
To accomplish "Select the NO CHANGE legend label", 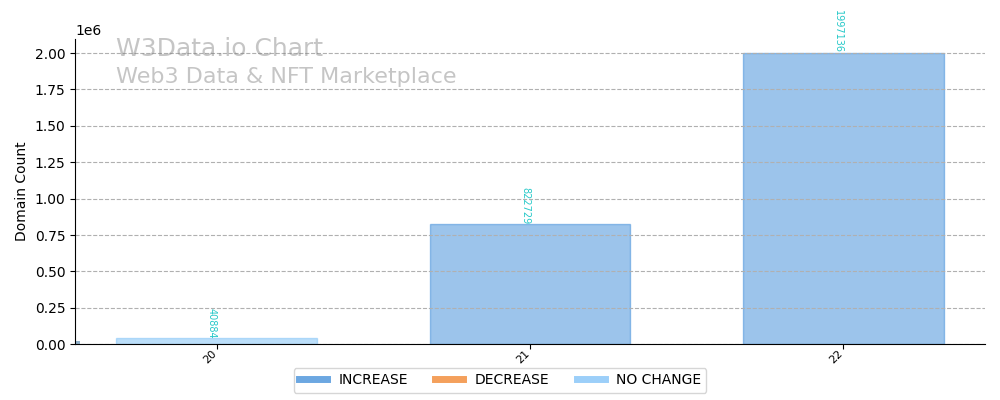I will point(658,380).
